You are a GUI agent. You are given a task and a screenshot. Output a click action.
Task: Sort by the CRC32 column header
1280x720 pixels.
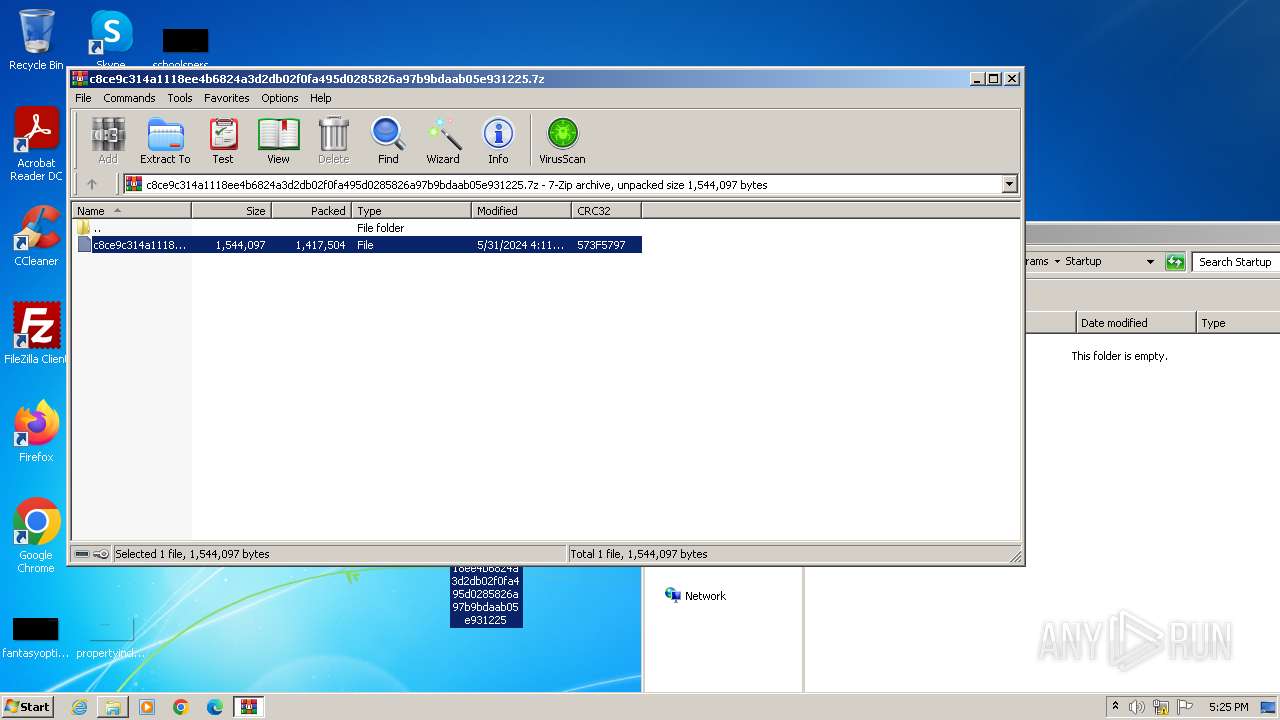click(606, 210)
